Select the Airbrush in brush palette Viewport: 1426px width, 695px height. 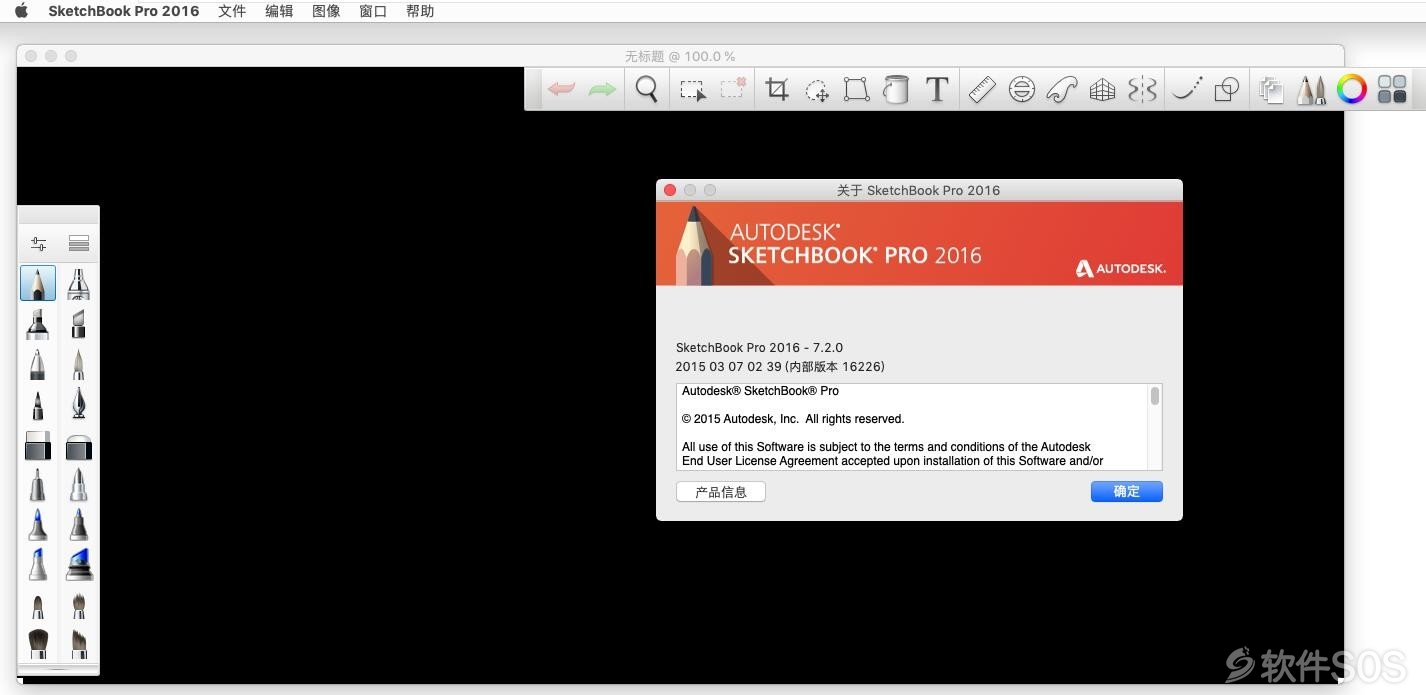point(79,283)
